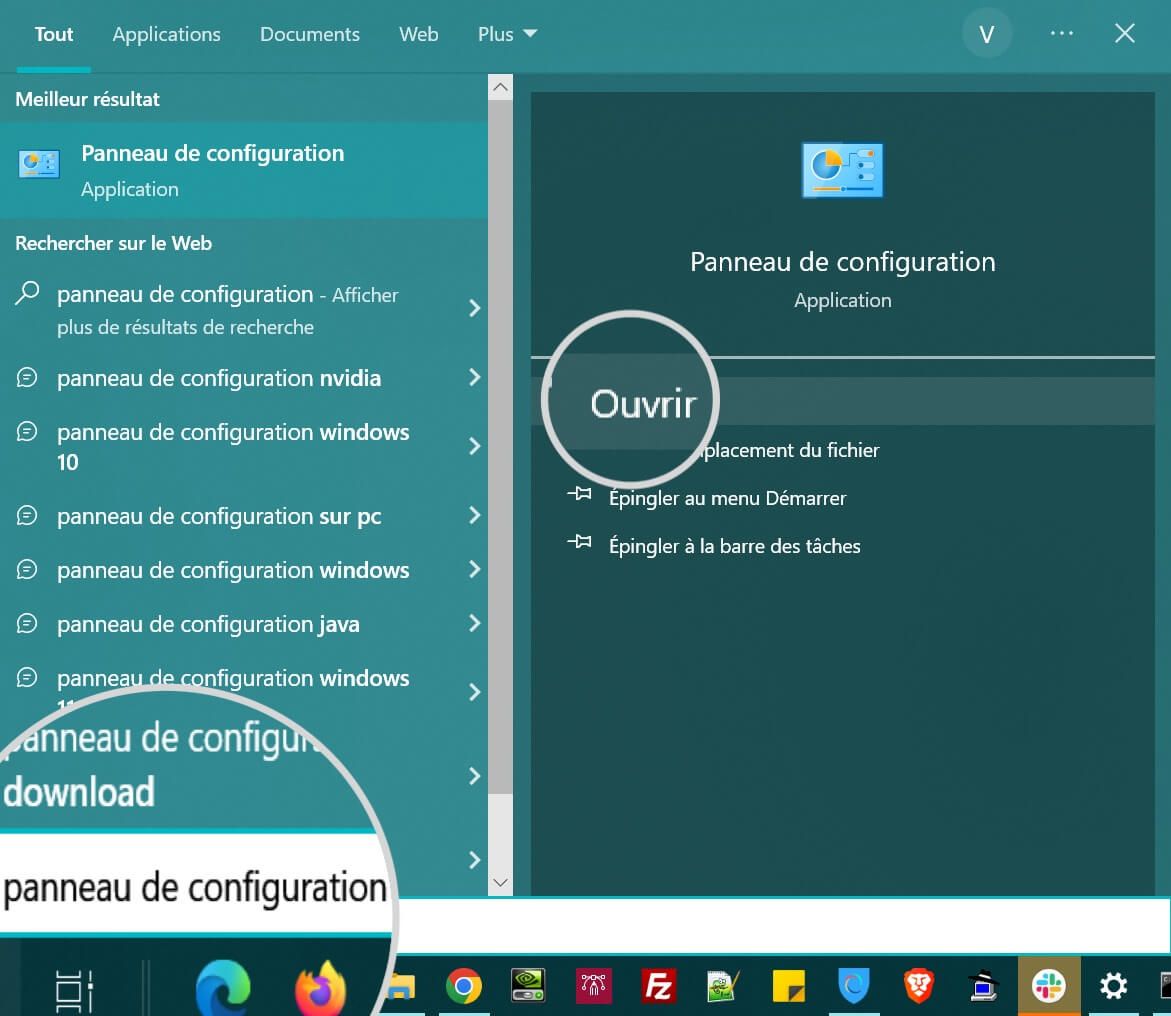Select suggestion 'panneau de configuration sur pc'
Image resolution: width=1171 pixels, height=1016 pixels.
click(219, 516)
